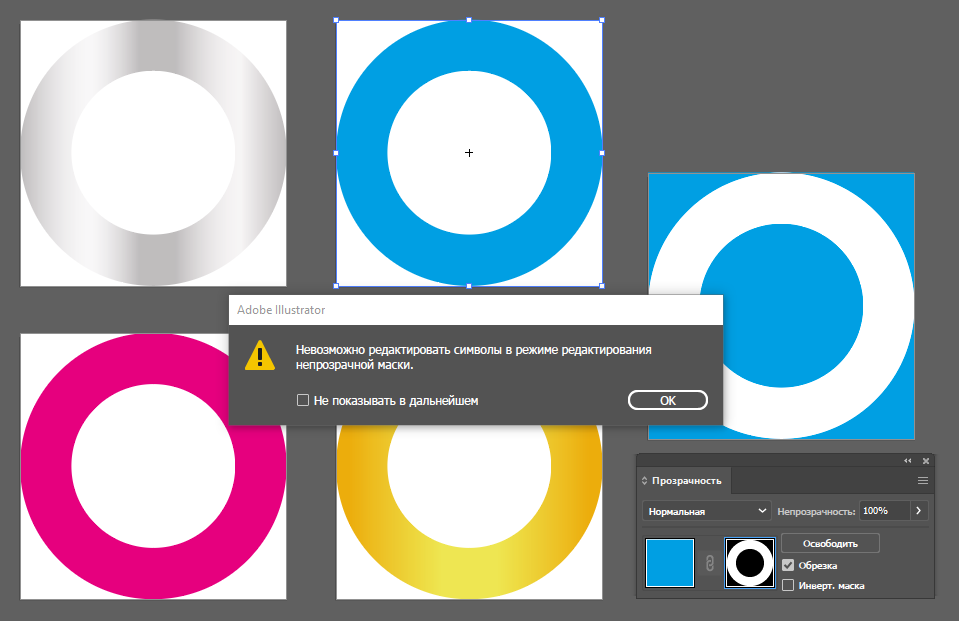The height and width of the screenshot is (621, 959).
Task: Select the silver gradient ring artwork
Action: [154, 153]
